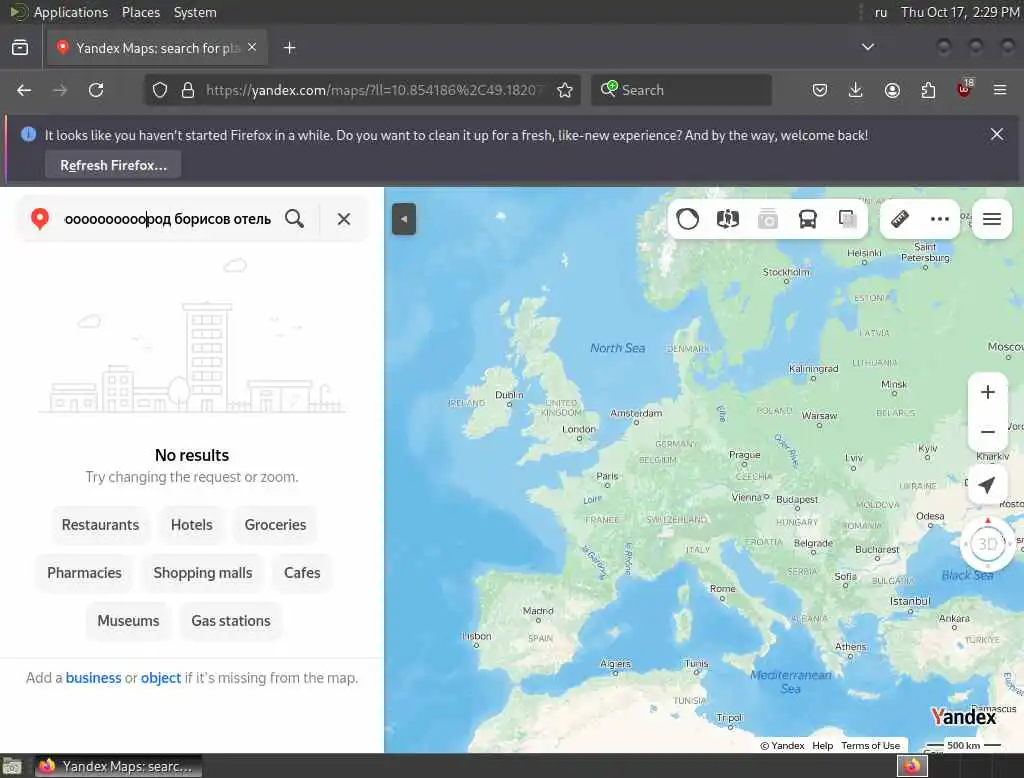Click into the Maps search input field
Screen dimensions: 1024x778
tap(167, 219)
